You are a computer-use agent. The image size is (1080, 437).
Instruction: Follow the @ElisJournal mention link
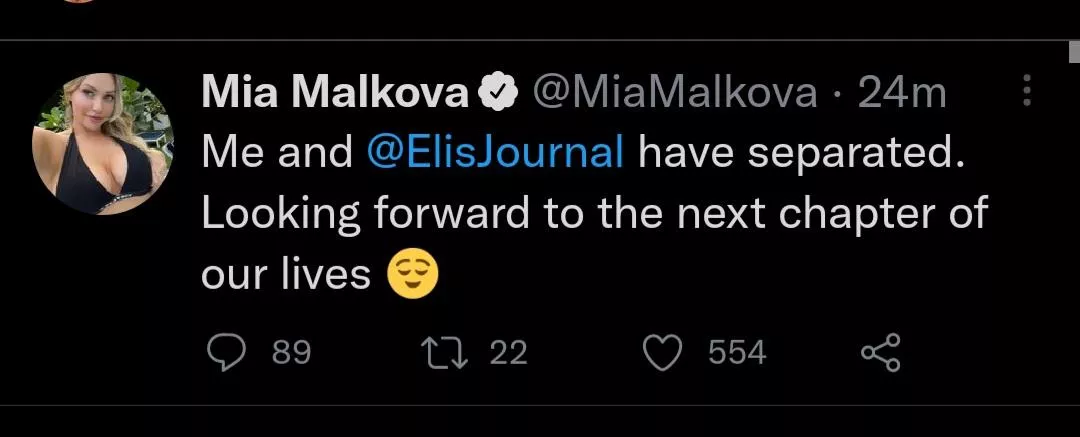point(496,153)
